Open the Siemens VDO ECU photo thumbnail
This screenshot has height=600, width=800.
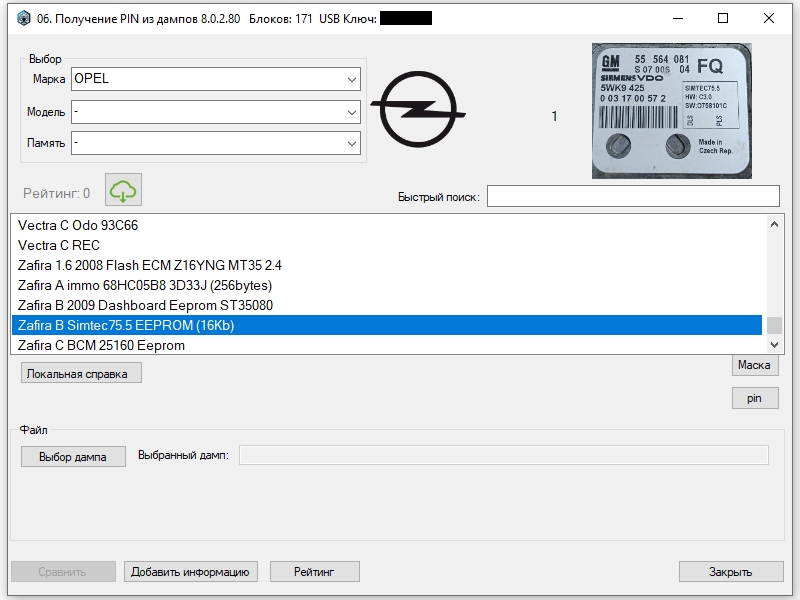pos(671,111)
